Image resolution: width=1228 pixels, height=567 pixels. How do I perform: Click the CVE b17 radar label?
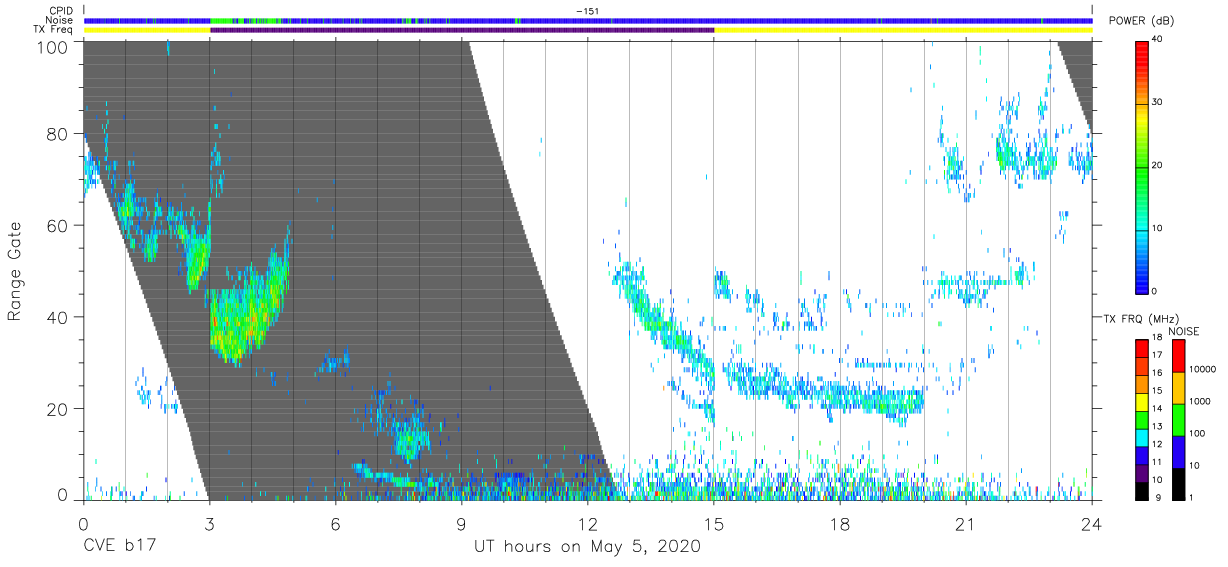pyautogui.click(x=122, y=546)
